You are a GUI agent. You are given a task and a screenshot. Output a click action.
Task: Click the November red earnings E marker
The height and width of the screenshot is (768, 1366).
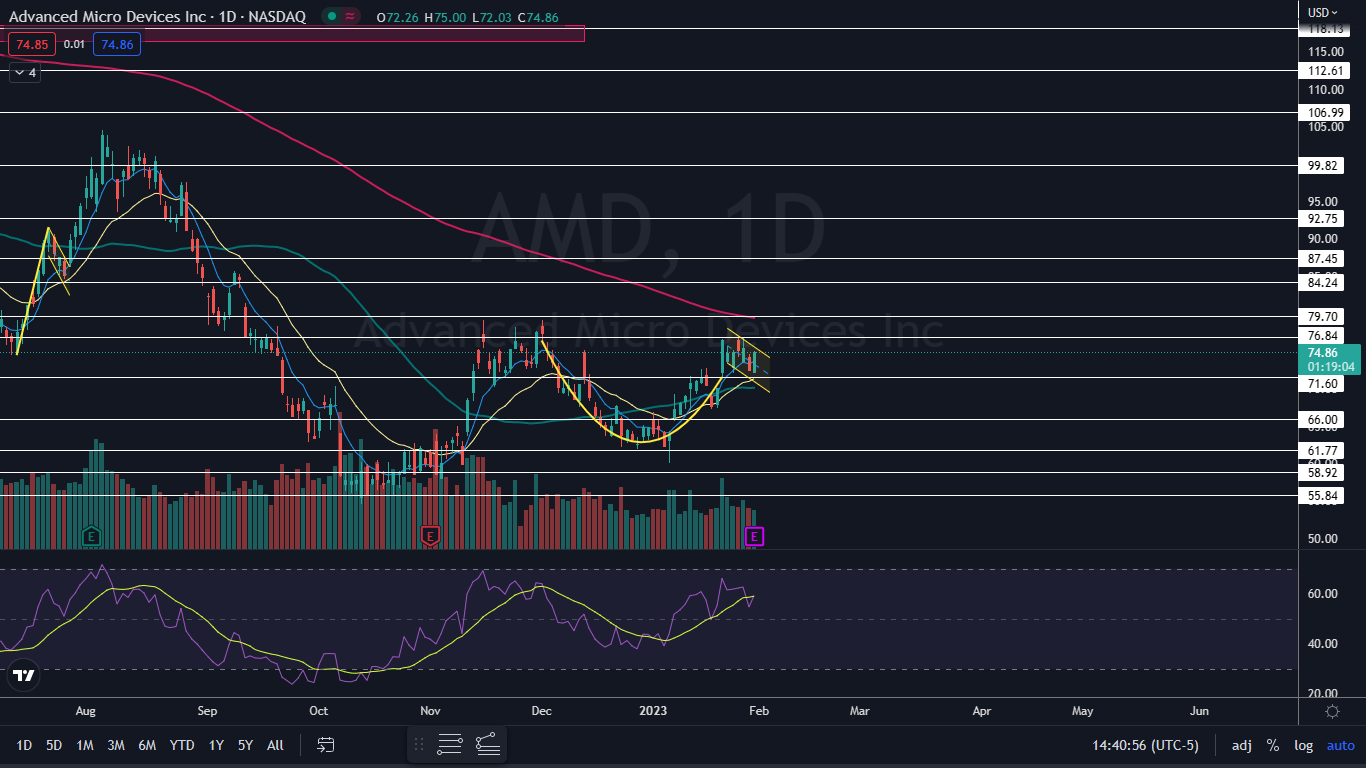pos(430,536)
